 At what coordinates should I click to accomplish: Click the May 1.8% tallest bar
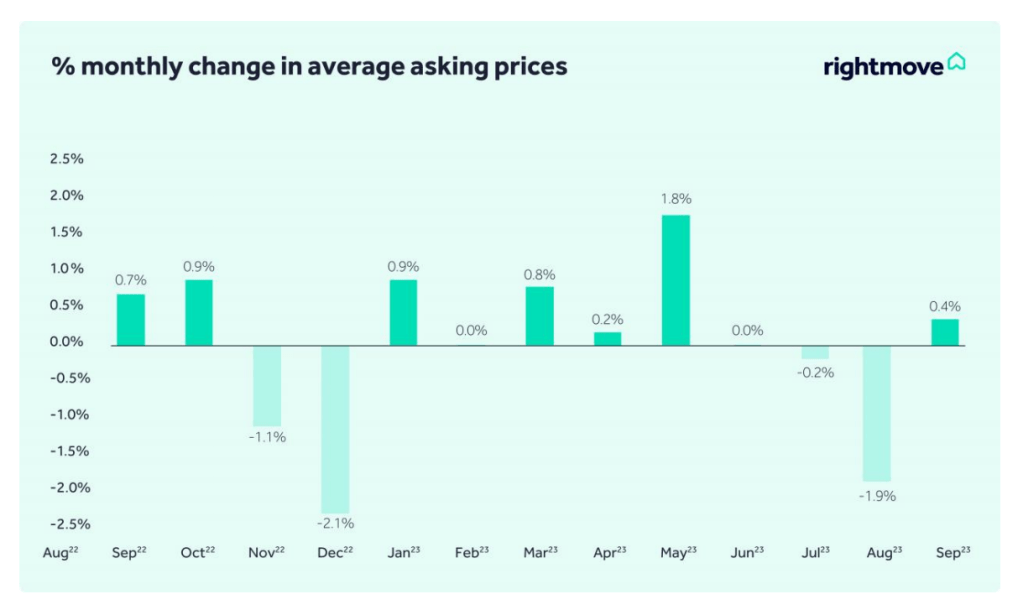click(x=675, y=280)
